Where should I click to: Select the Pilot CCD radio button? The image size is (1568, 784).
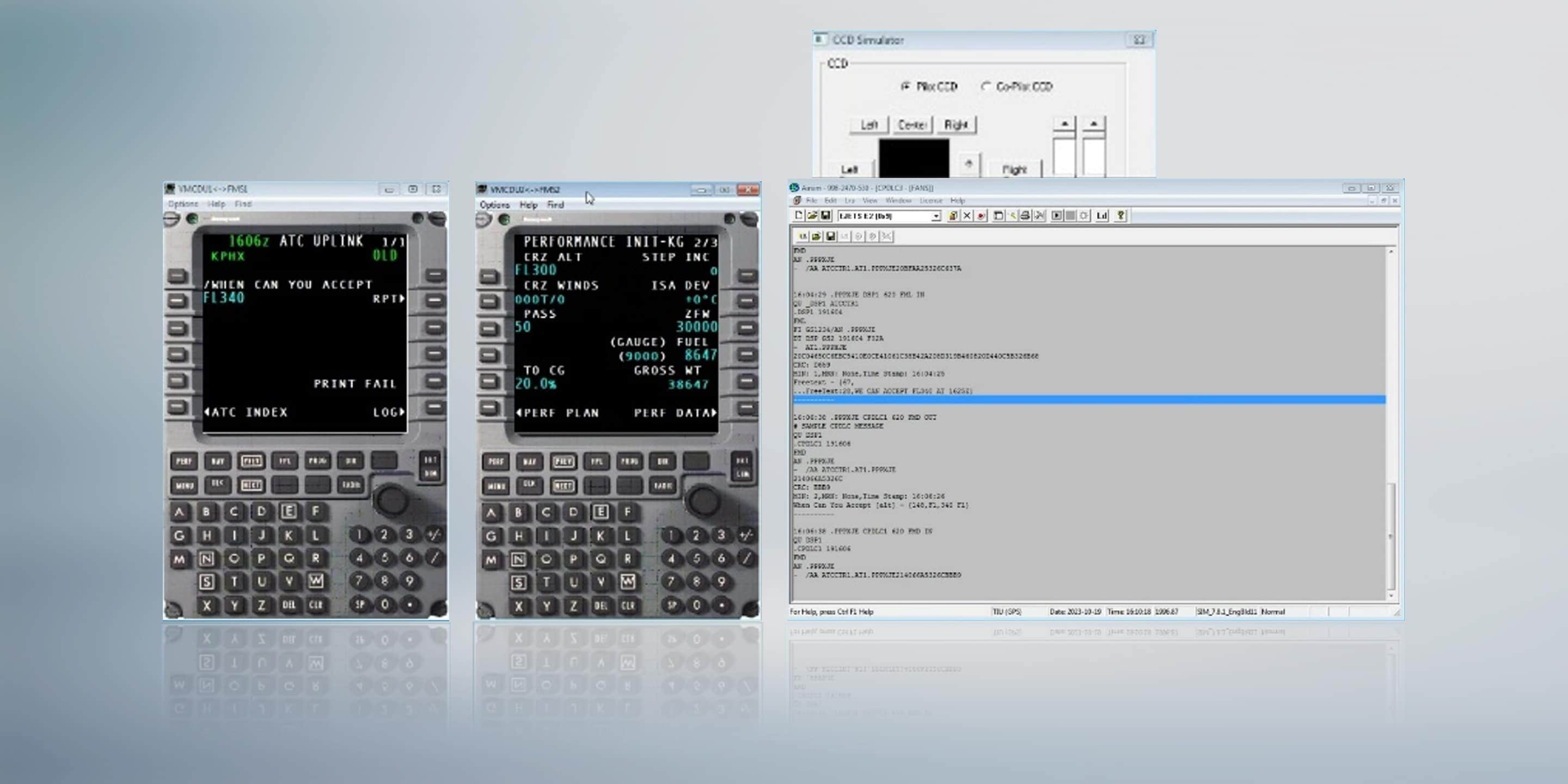coord(905,87)
